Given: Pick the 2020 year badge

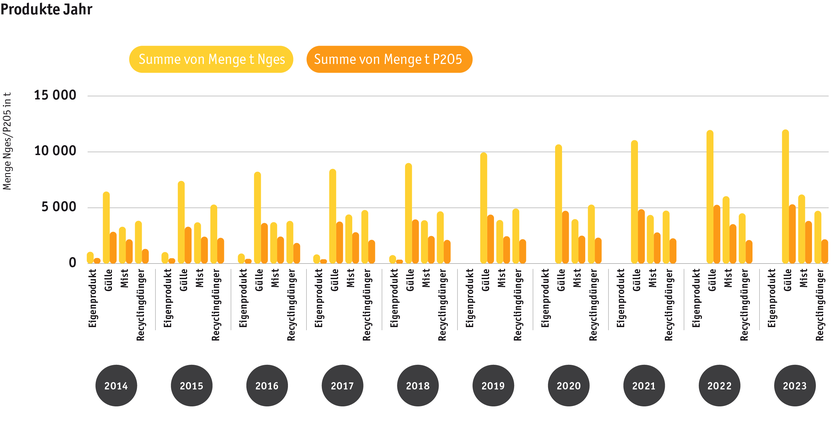Looking at the screenshot, I should [x=569, y=385].
